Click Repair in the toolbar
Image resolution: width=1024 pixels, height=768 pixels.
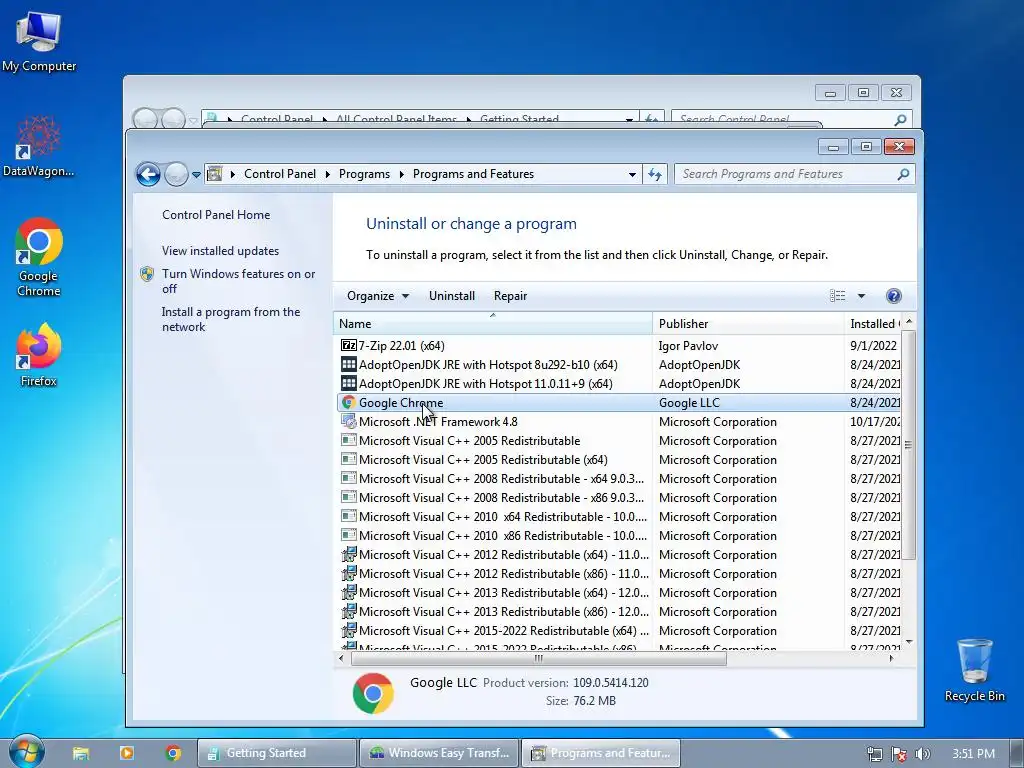(510, 296)
